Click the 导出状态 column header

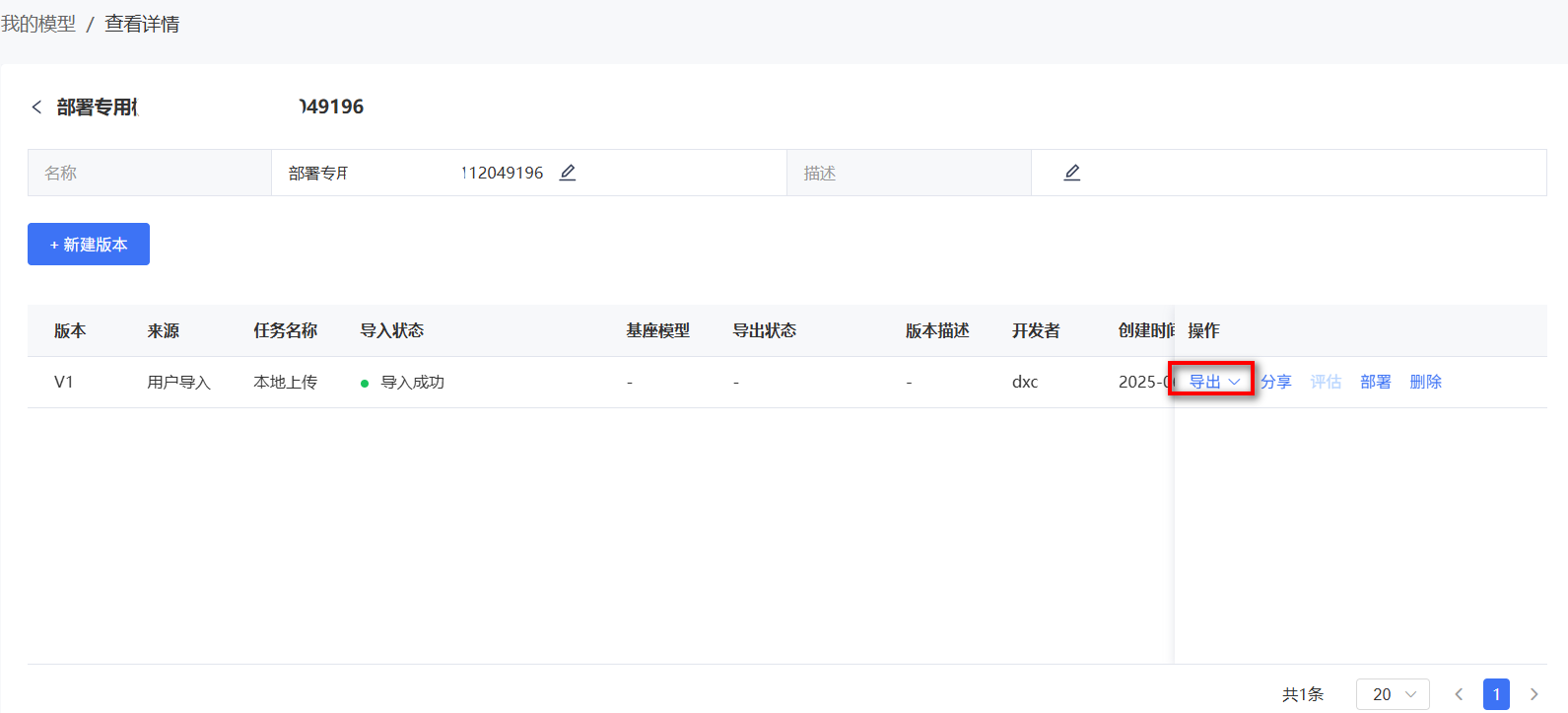click(x=764, y=330)
